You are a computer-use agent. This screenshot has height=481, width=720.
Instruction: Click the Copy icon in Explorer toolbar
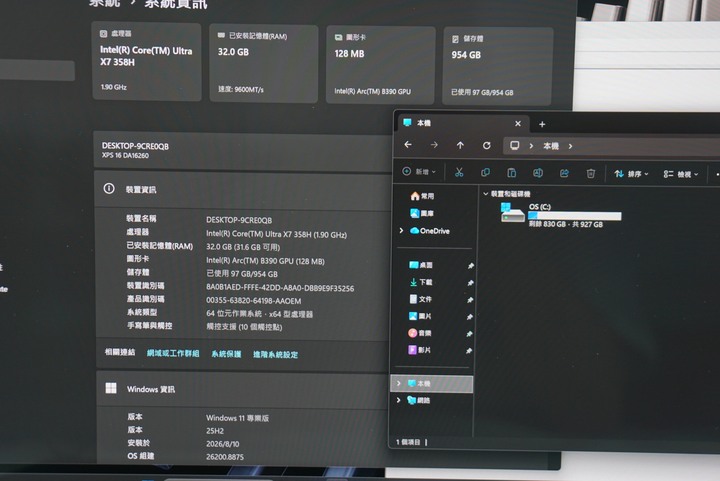(485, 173)
